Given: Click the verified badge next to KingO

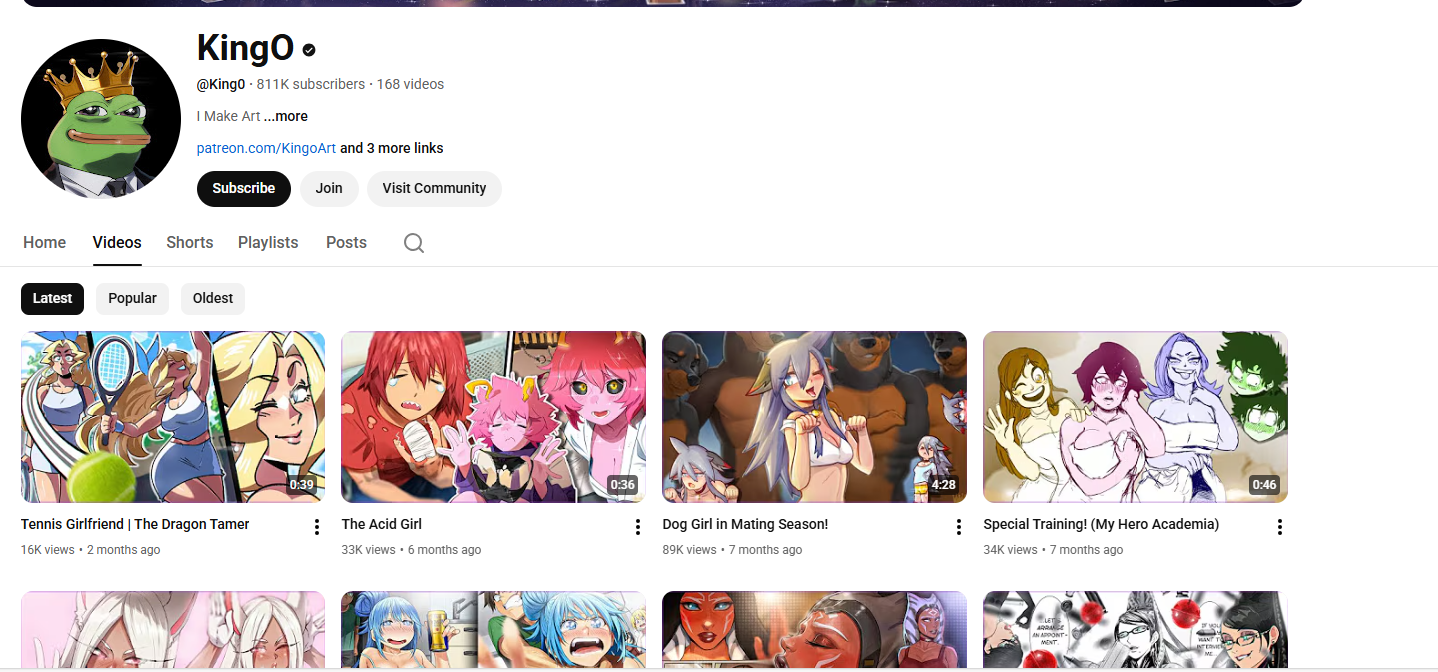Looking at the screenshot, I should [x=309, y=50].
